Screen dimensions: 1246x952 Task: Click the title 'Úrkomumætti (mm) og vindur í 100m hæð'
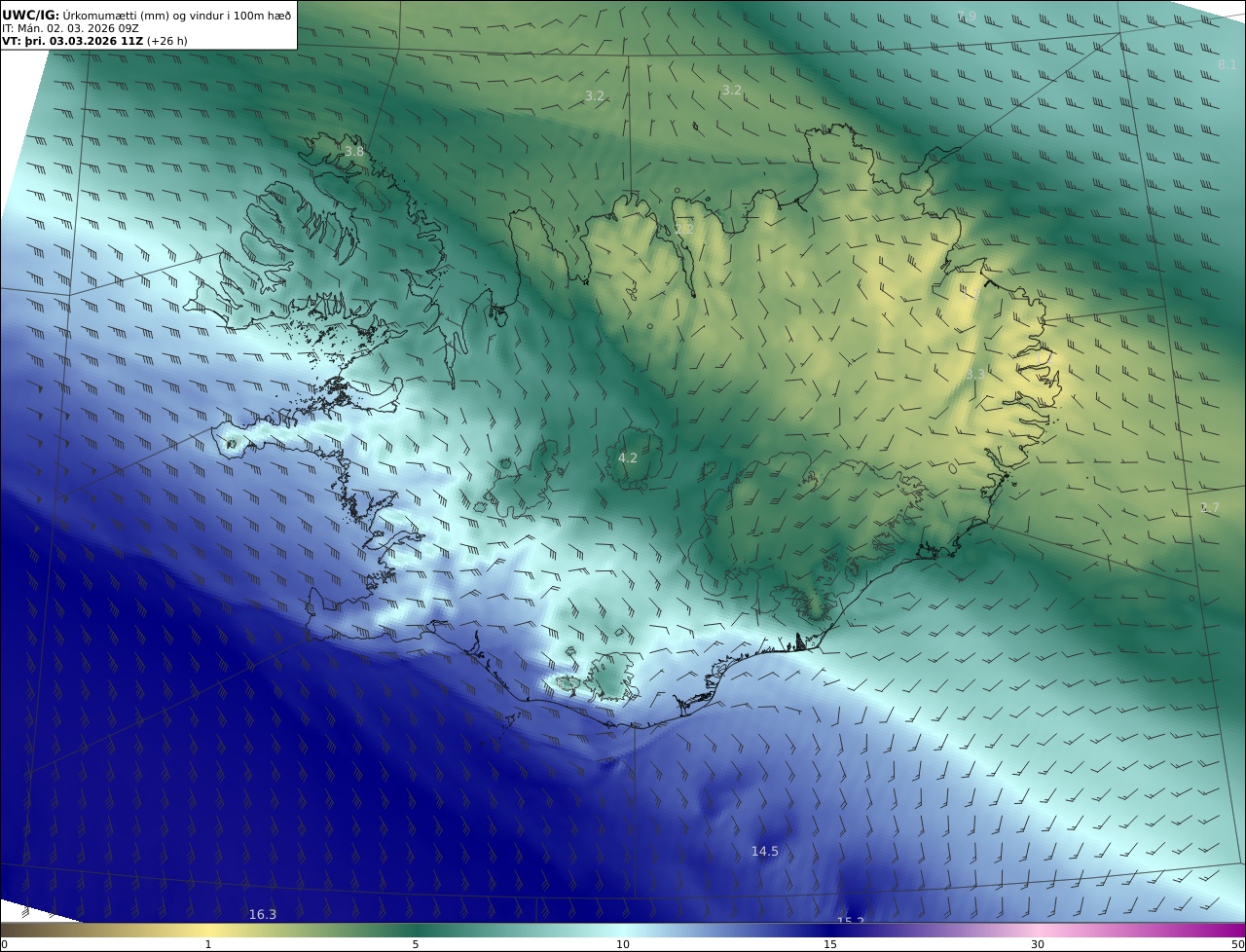pyautogui.click(x=177, y=15)
